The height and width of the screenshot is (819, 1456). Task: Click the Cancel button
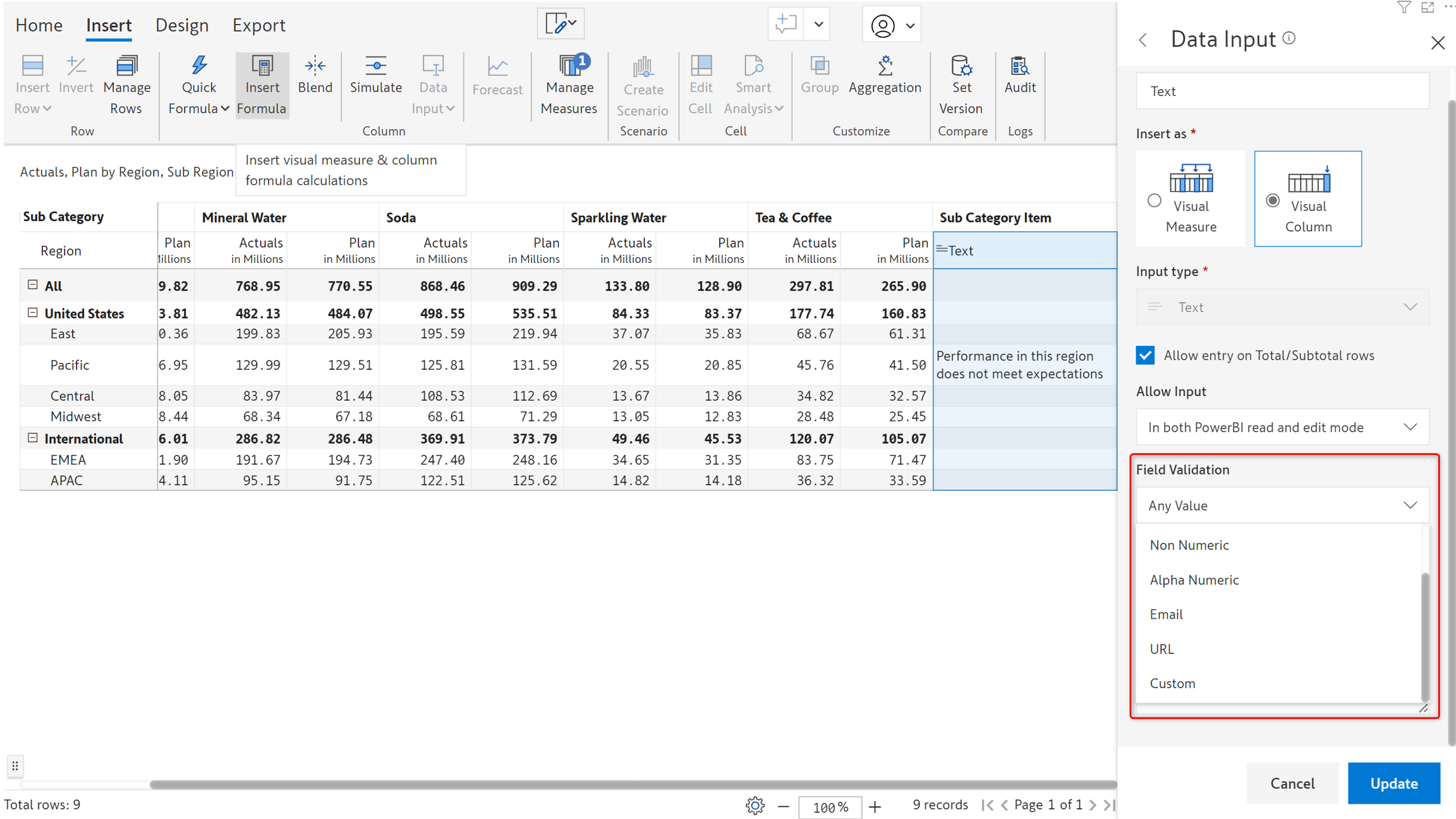point(1292,783)
